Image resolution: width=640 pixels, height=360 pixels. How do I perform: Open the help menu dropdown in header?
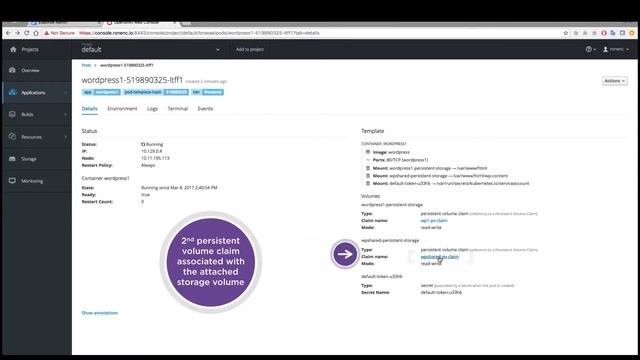tap(591, 49)
